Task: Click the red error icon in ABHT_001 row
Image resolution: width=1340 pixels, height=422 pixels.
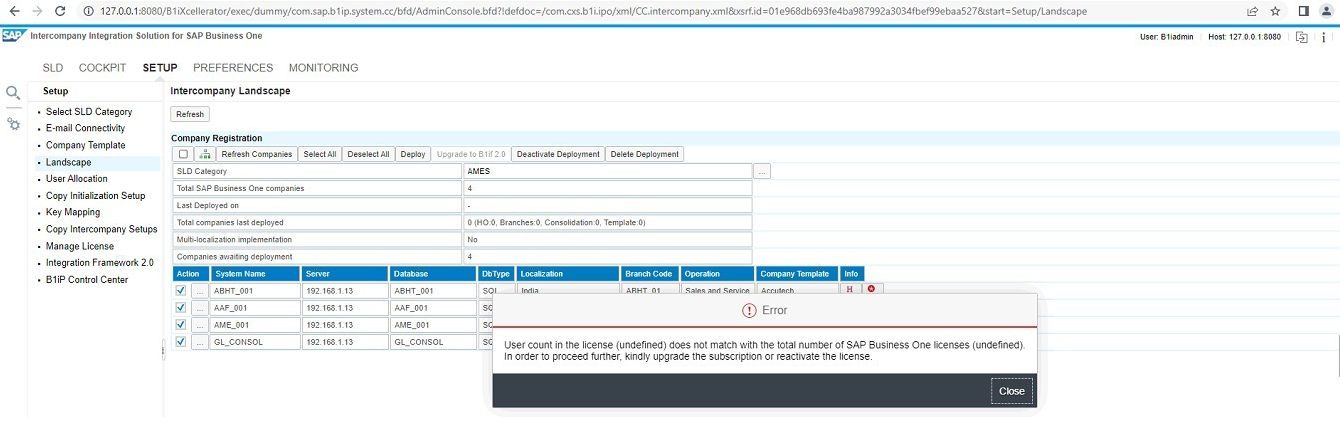Action: point(871,290)
